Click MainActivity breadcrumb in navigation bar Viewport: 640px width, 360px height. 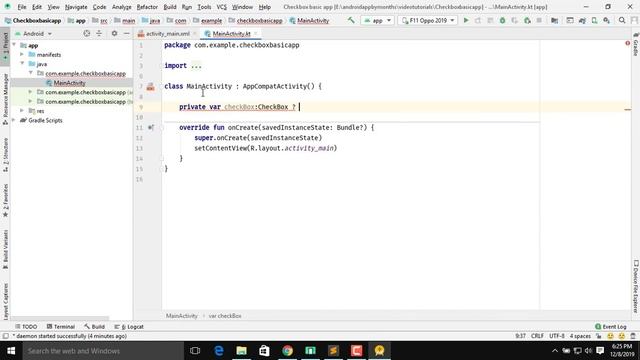309,20
